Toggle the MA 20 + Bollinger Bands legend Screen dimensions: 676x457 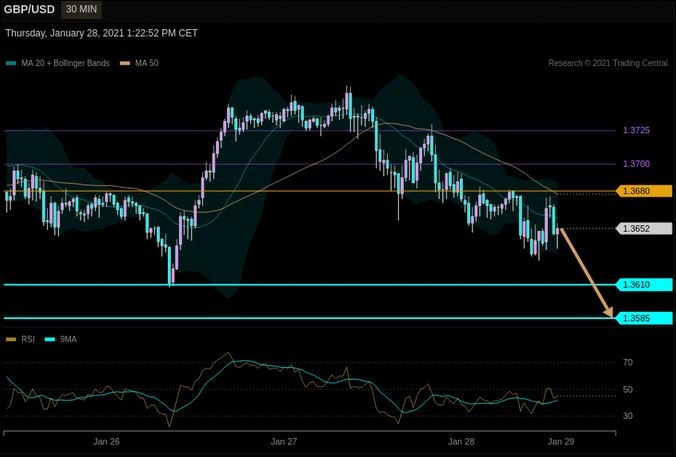tap(58, 63)
